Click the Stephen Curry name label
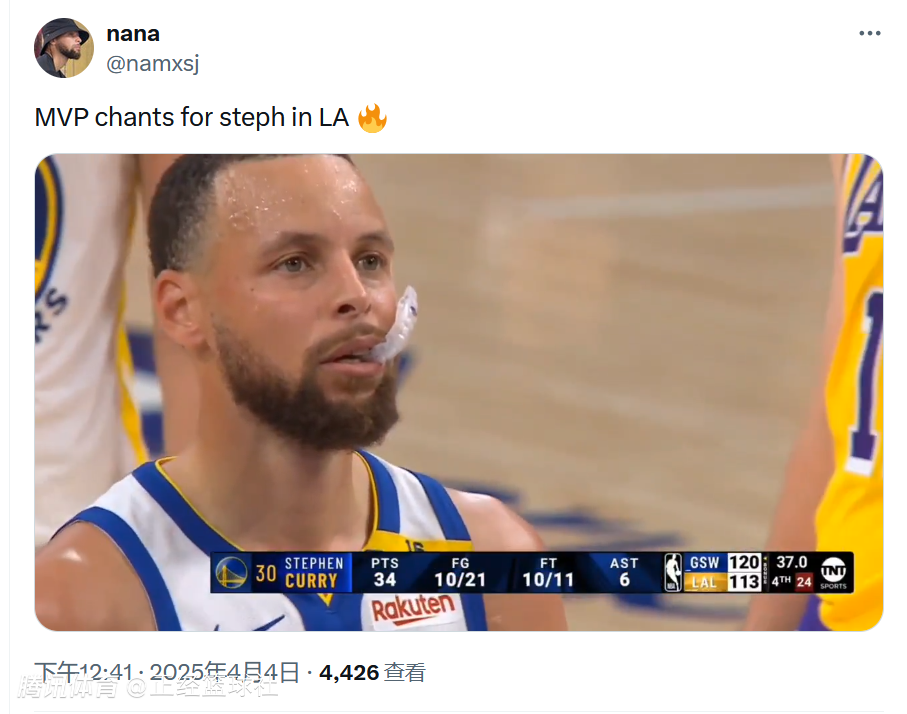Viewport: 907px width, 714px height. [312, 572]
